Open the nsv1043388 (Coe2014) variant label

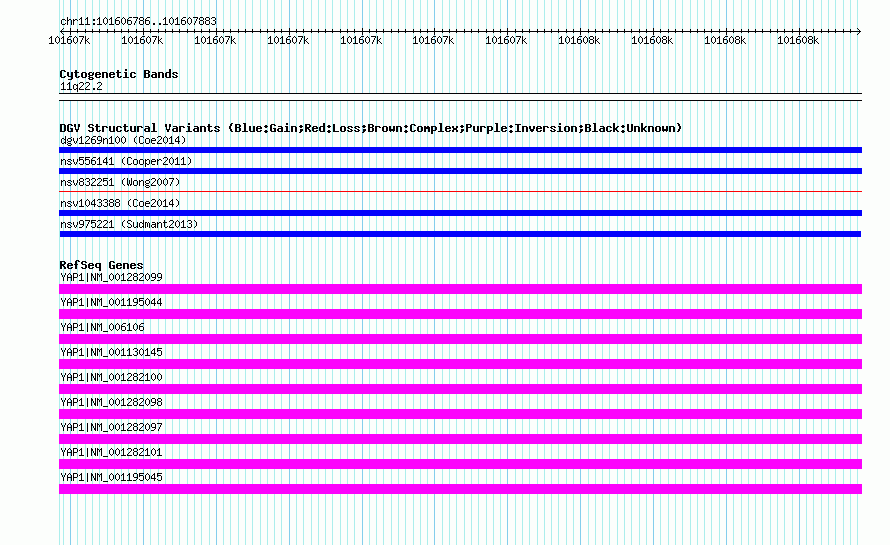[120, 203]
